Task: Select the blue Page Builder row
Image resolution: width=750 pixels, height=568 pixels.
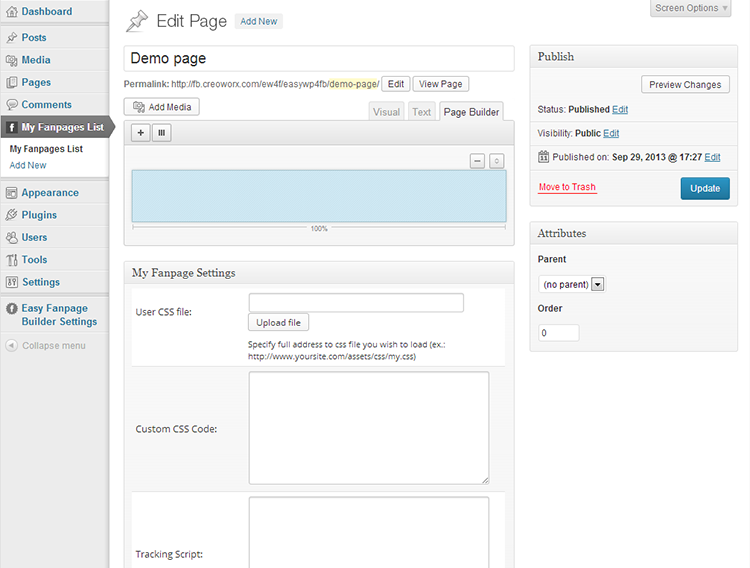Action: (x=319, y=196)
